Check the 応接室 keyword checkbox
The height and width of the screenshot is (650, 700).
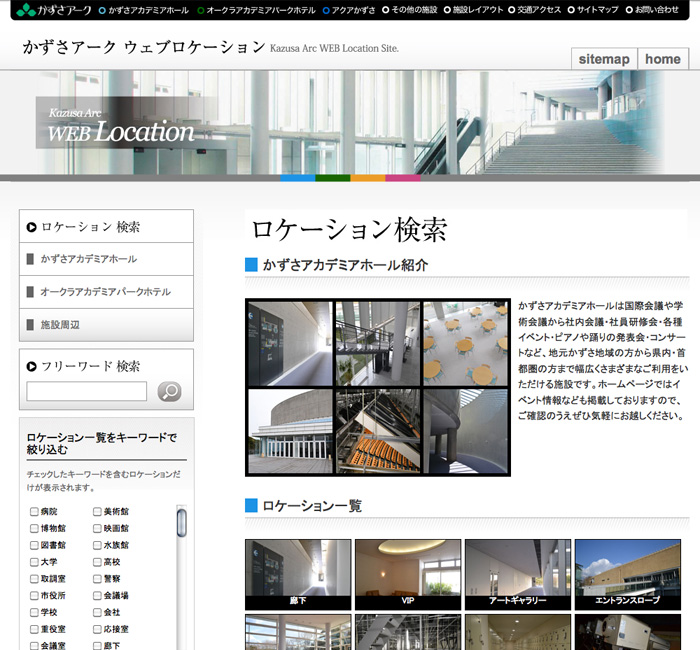click(x=97, y=629)
